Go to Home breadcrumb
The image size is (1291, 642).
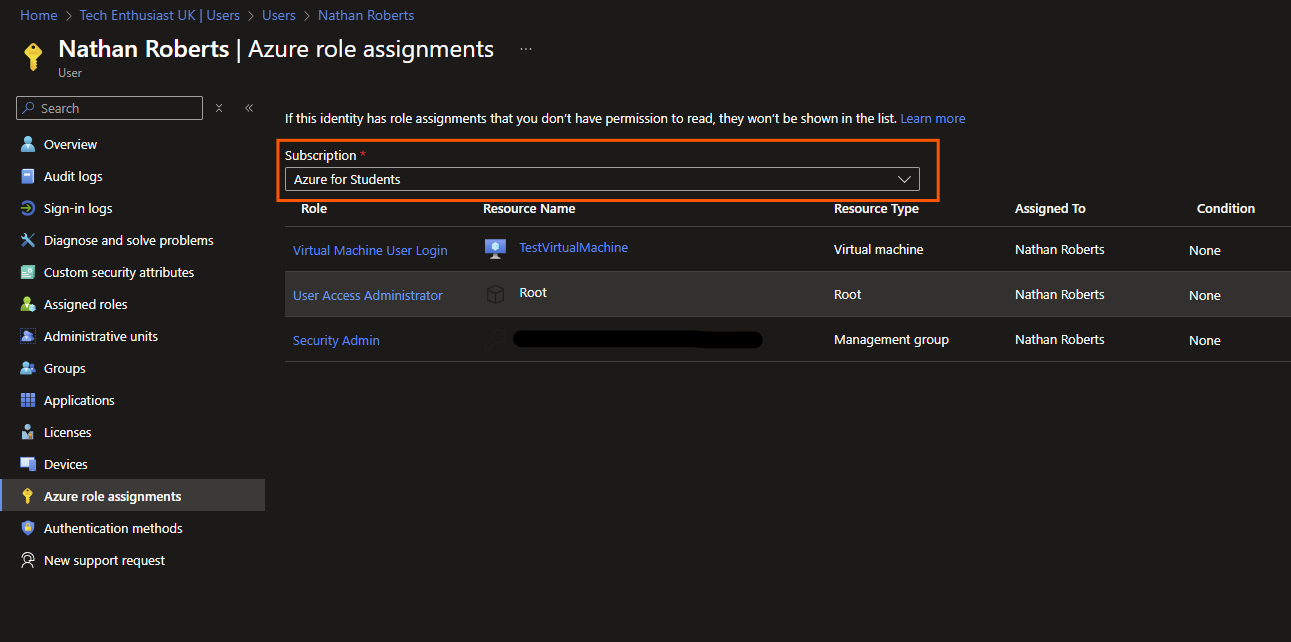click(38, 15)
